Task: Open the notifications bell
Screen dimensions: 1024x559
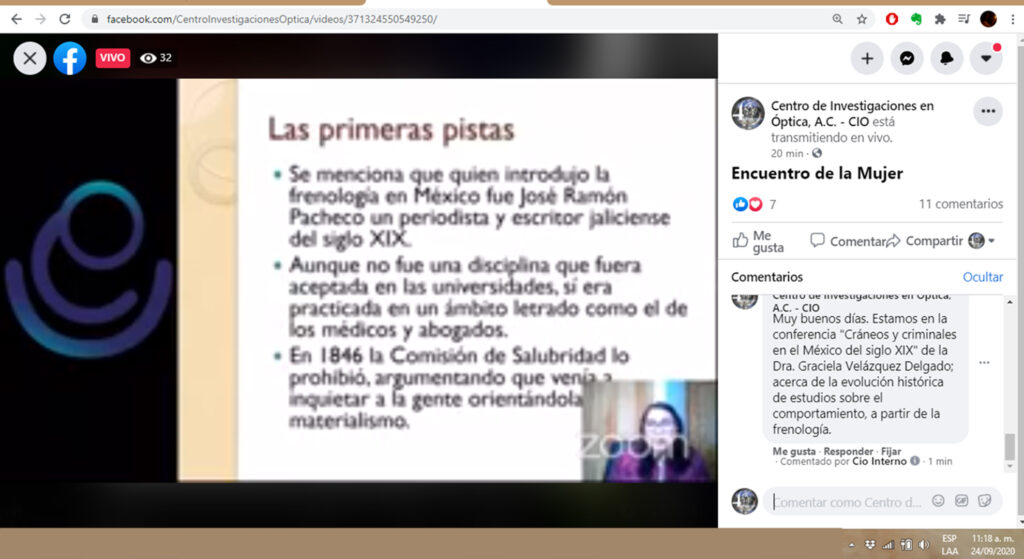Action: tap(946, 59)
